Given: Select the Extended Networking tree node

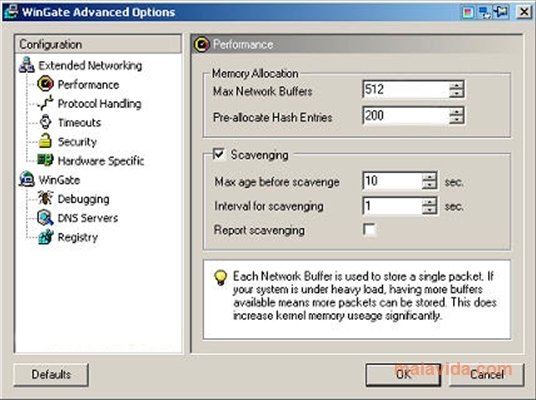Looking at the screenshot, I should click(x=90, y=65).
